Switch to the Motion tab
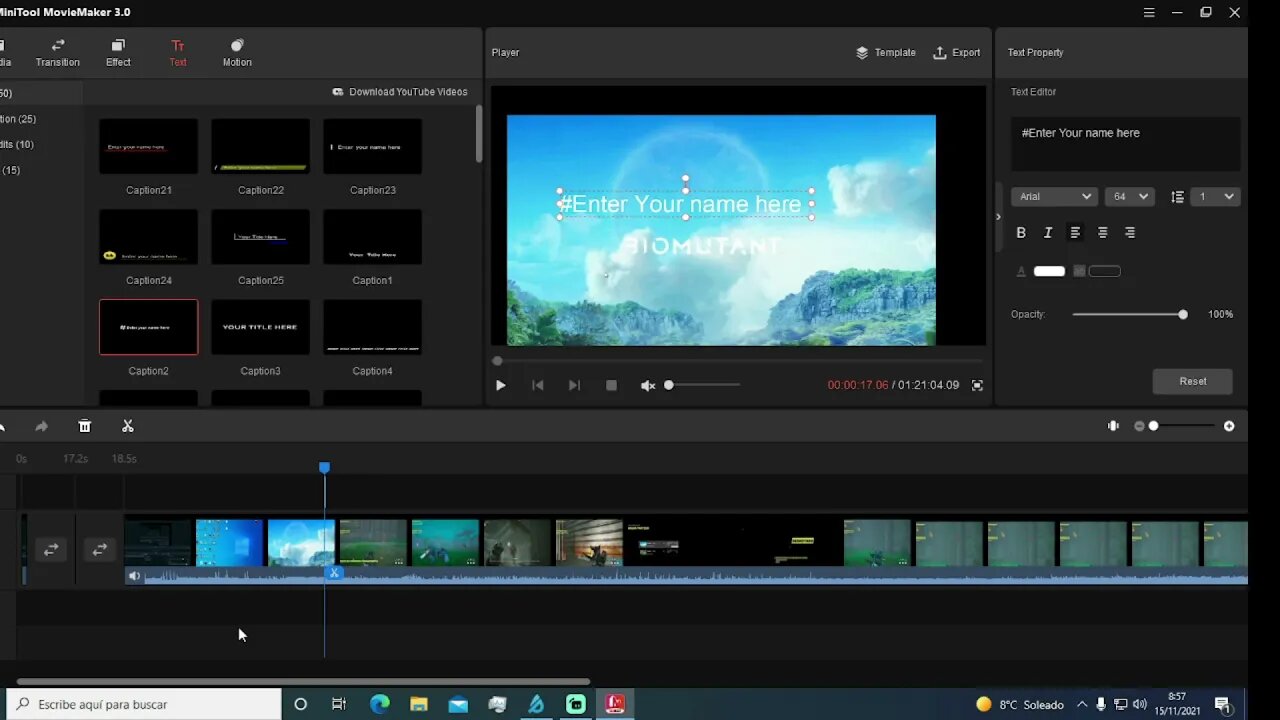Image resolution: width=1280 pixels, height=720 pixels. (x=237, y=52)
